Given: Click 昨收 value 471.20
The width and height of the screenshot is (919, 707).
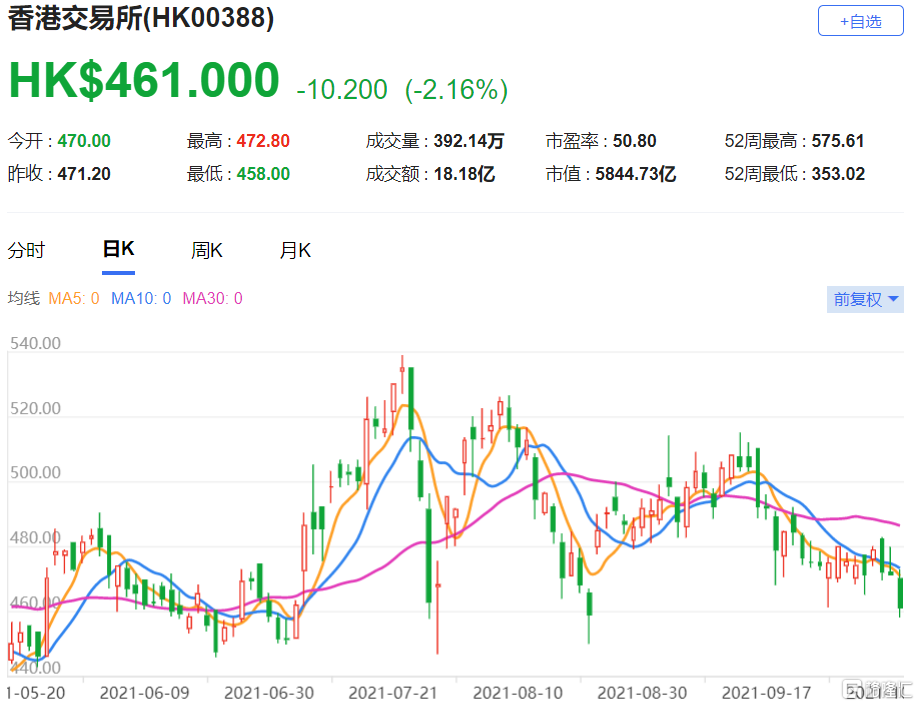Looking at the screenshot, I should pyautogui.click(x=84, y=174).
